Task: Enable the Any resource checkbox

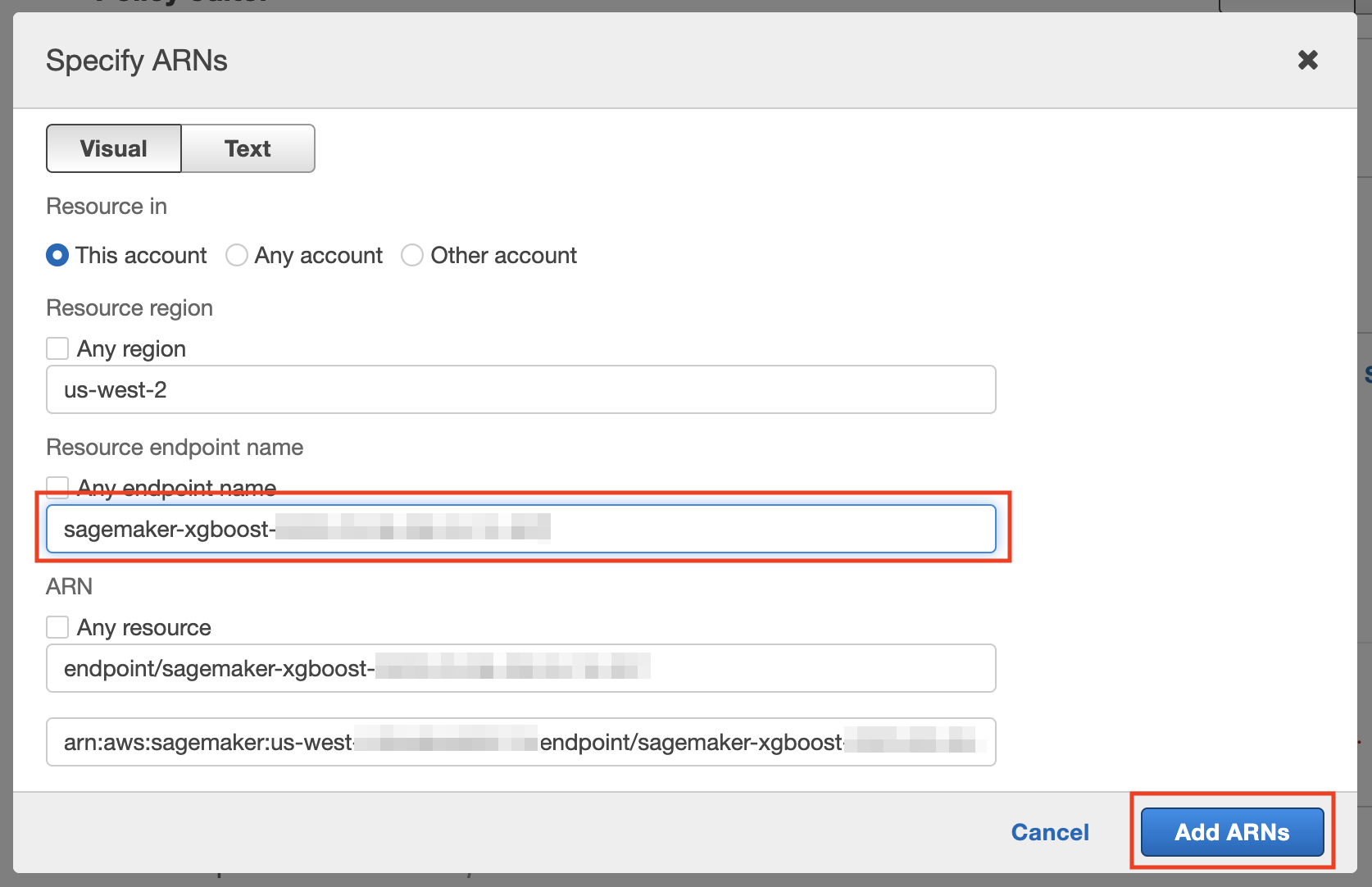Action: pos(57,626)
